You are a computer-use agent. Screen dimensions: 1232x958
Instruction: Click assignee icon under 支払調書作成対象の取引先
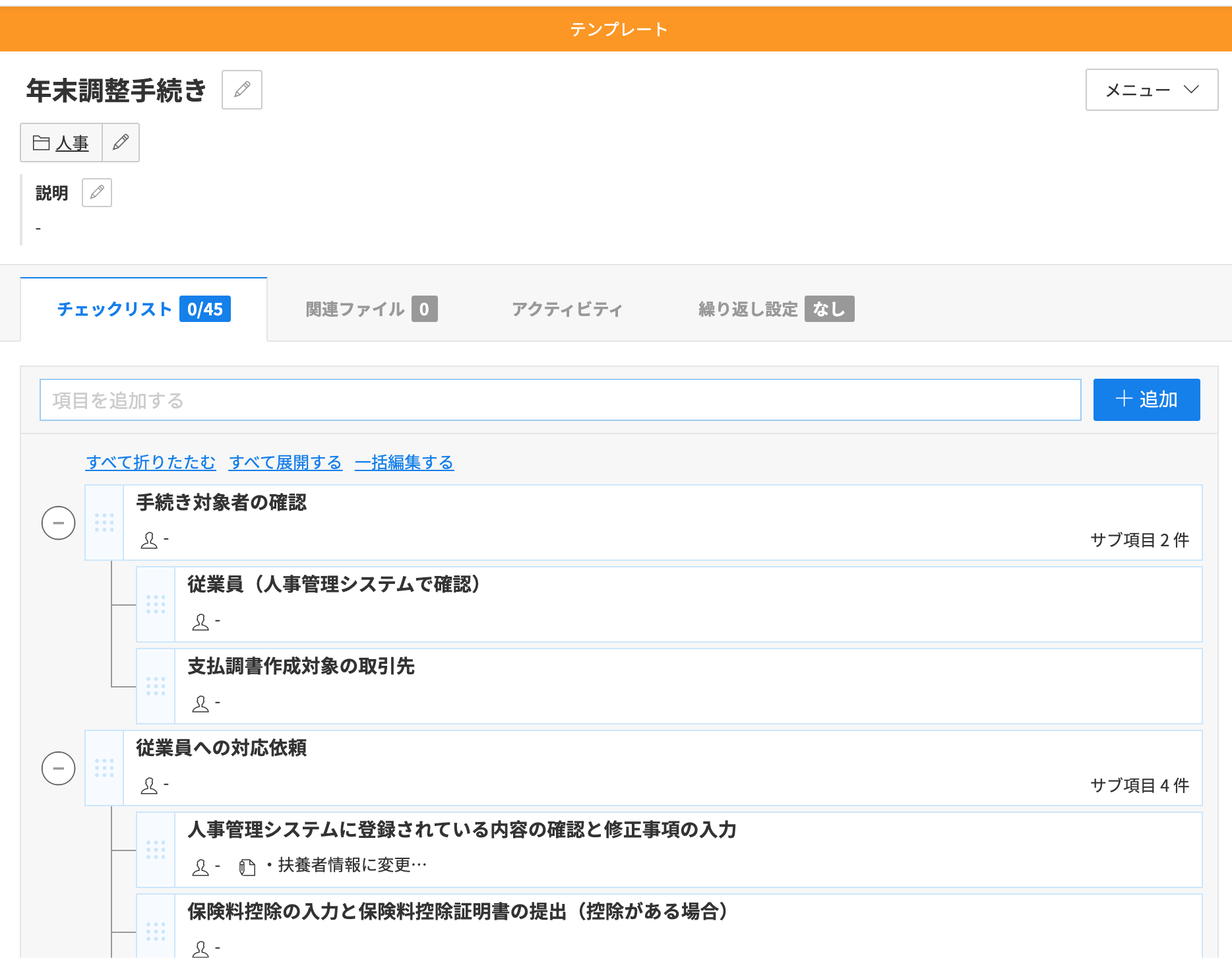[200, 704]
